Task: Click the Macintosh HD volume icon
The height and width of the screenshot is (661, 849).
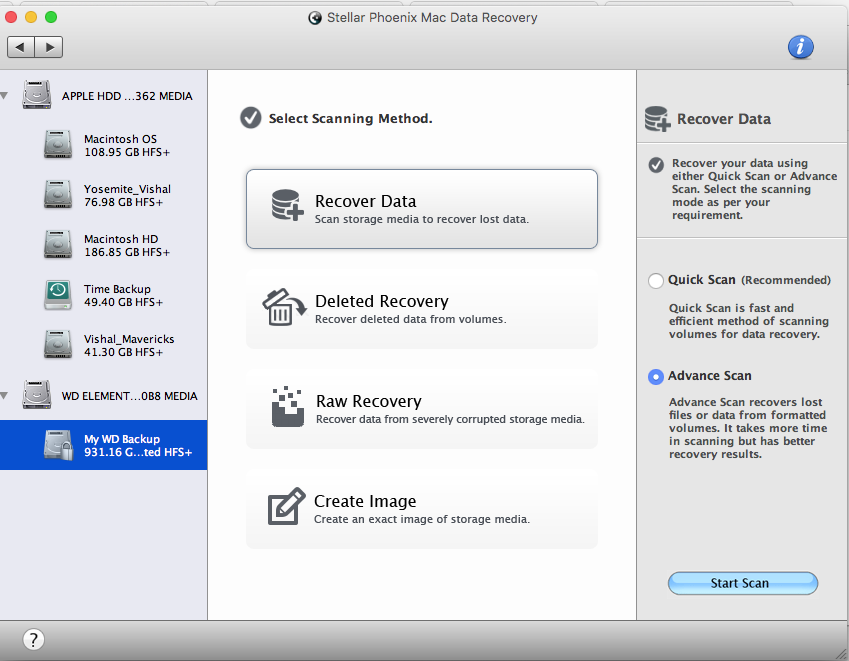Action: coord(58,245)
